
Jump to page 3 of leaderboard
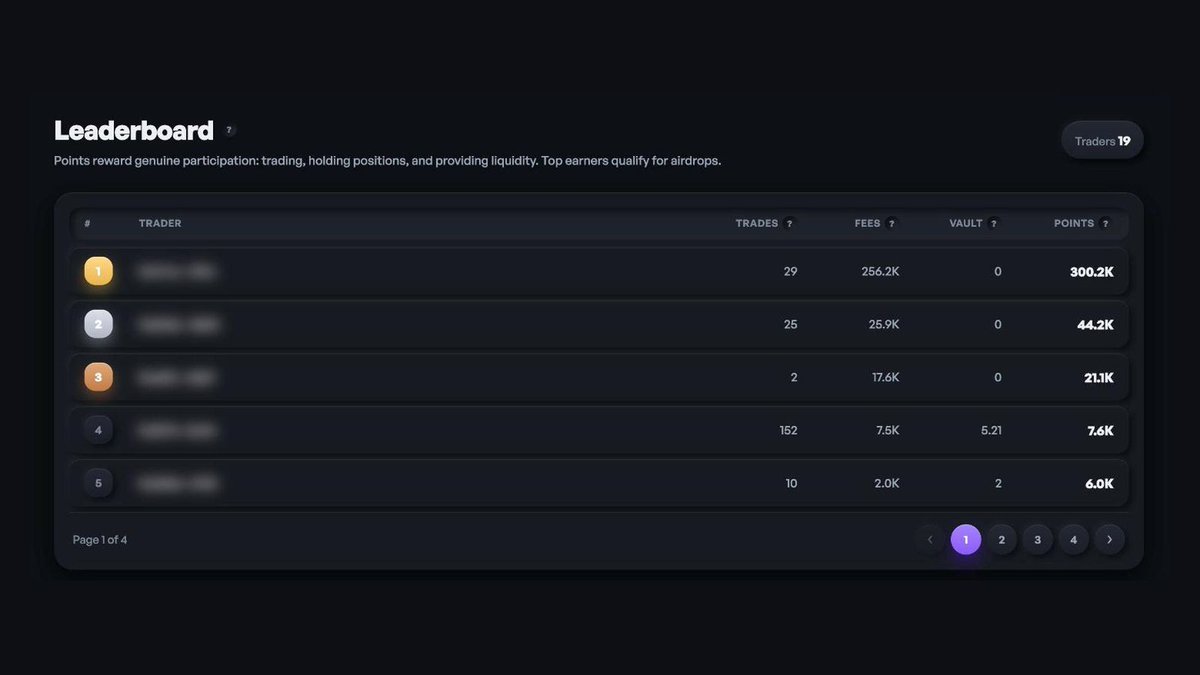(x=1038, y=540)
